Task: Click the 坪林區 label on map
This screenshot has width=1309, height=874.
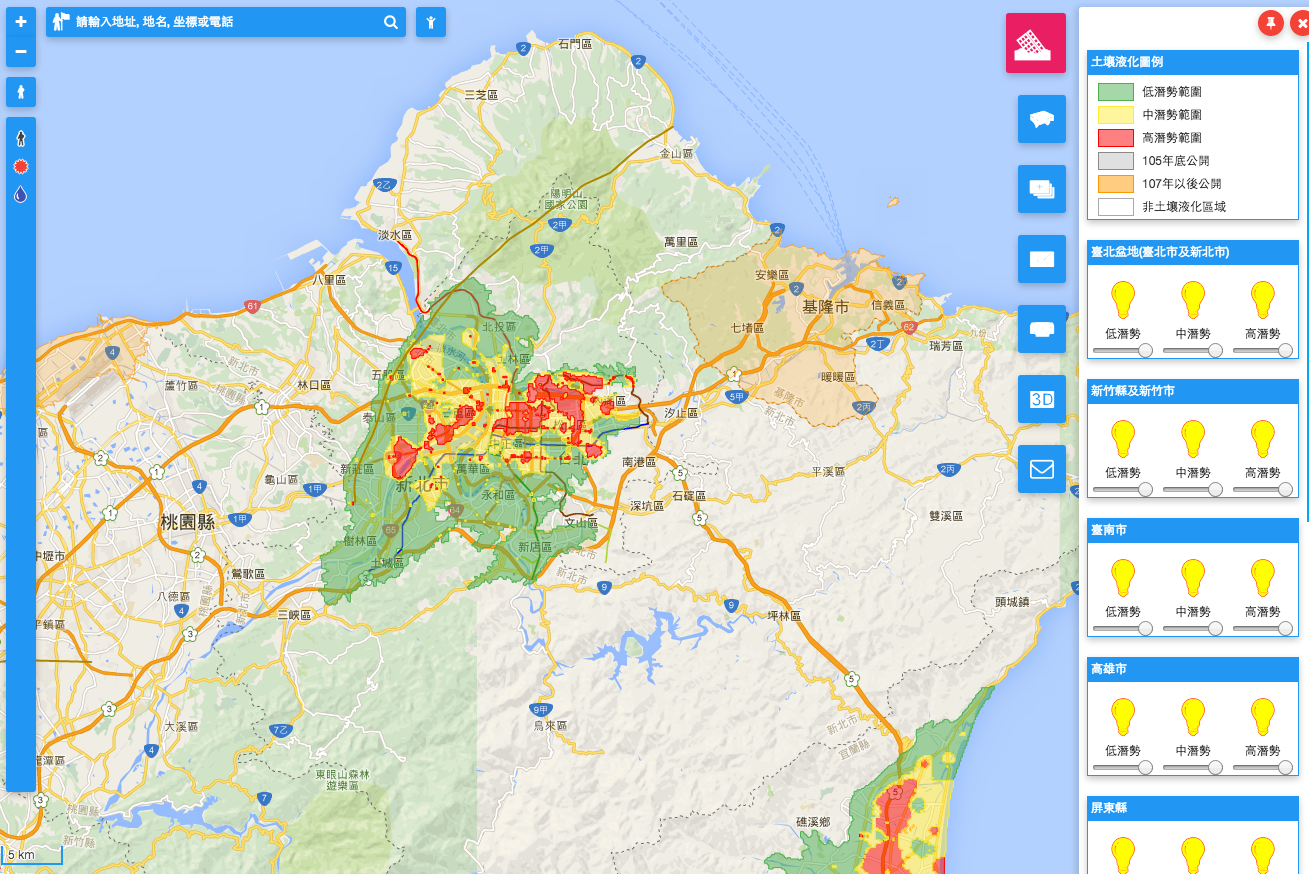Action: click(784, 617)
